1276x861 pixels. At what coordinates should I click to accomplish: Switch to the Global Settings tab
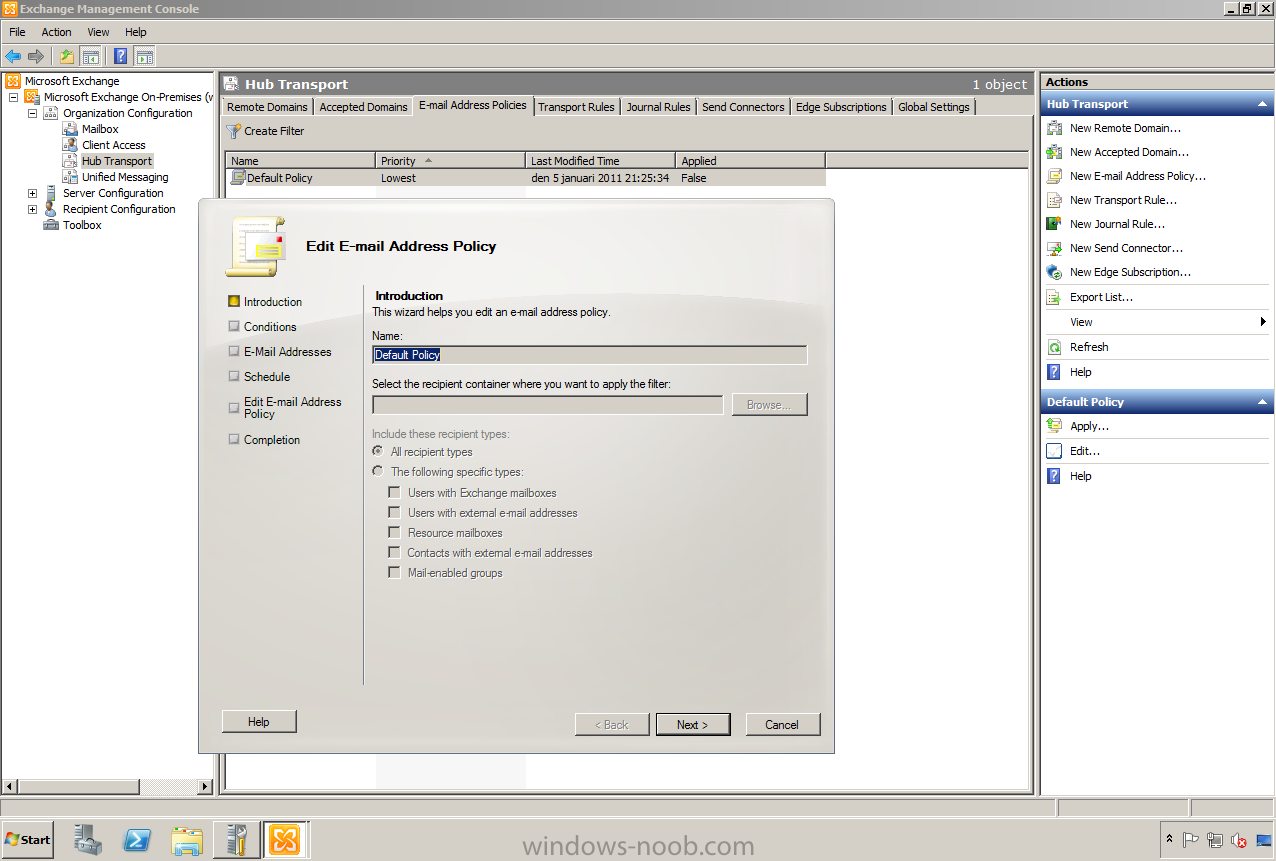coord(934,107)
